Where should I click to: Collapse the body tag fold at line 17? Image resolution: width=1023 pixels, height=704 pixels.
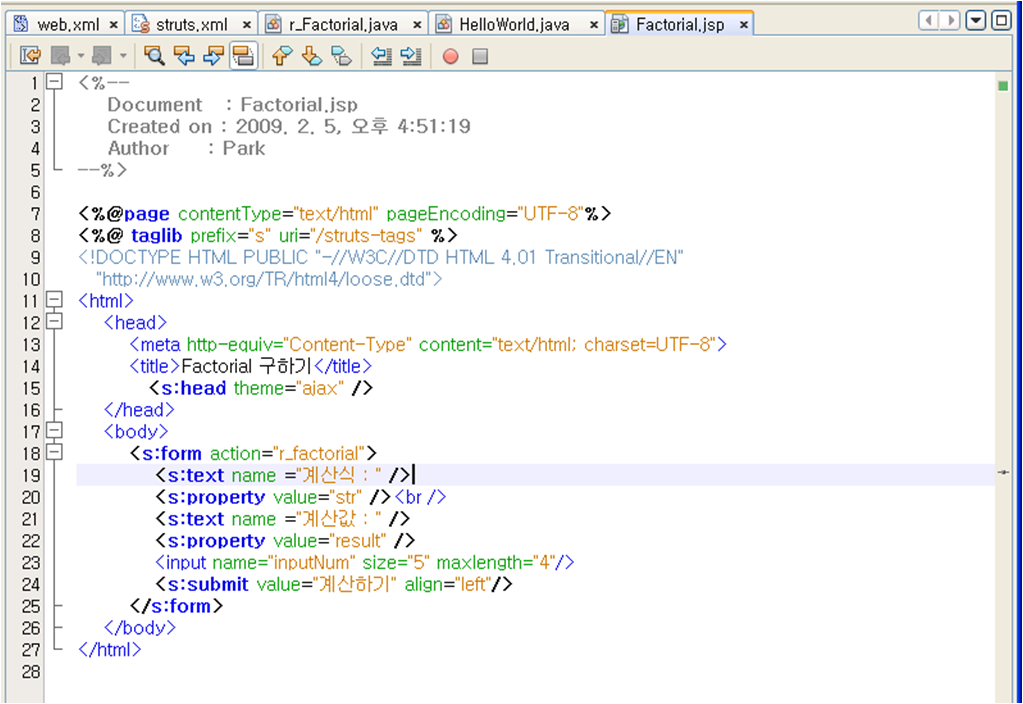point(54,431)
